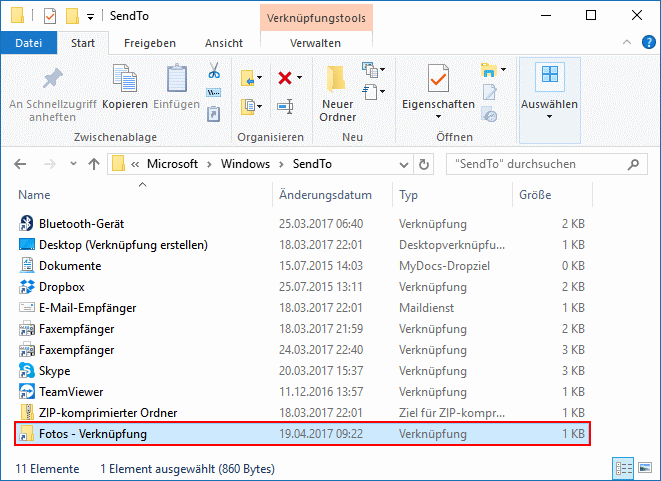Open Eigenschaften properties icon
Screen dimensions: 661x481
[438, 78]
